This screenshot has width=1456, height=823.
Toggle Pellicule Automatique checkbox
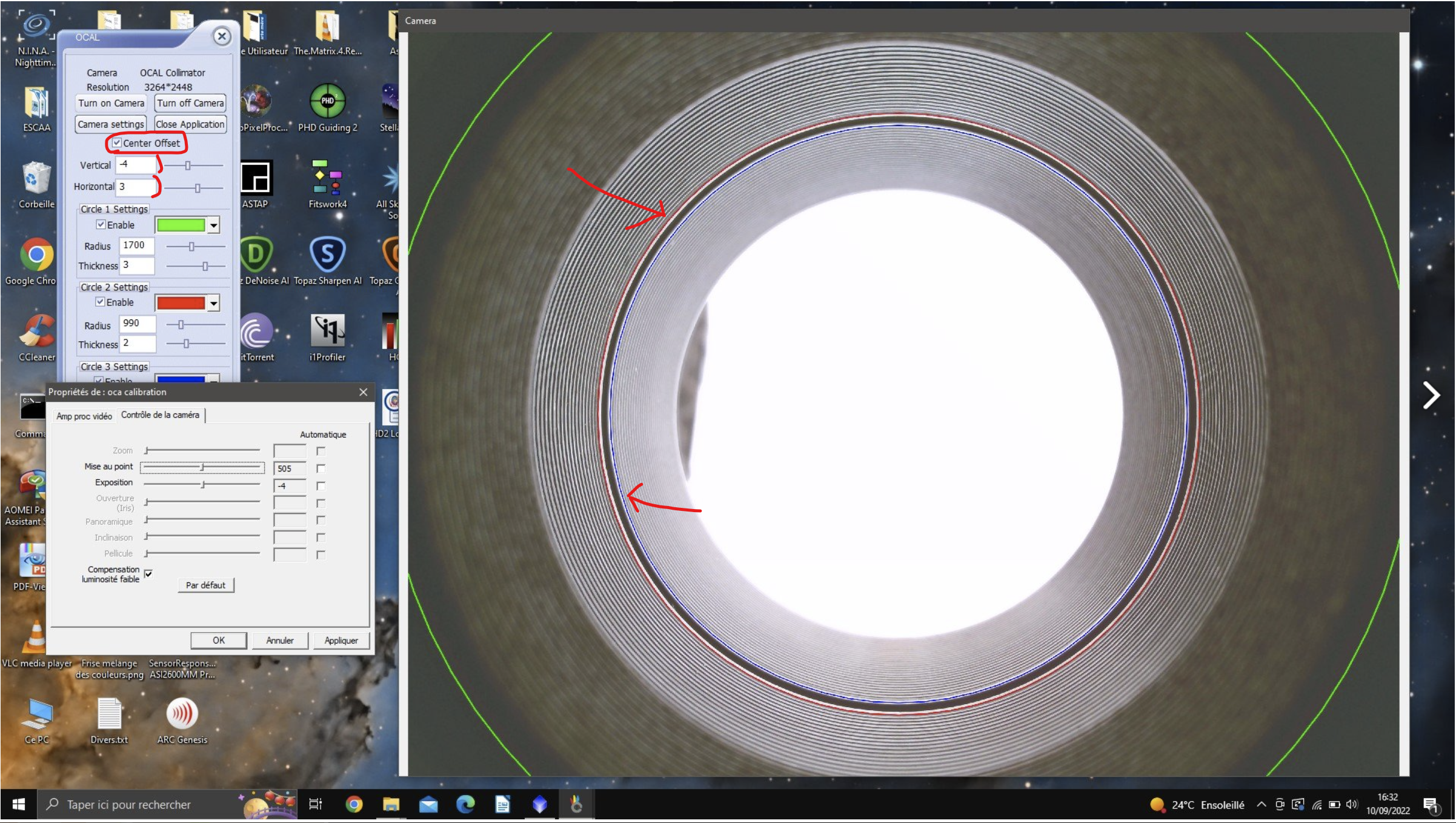click(x=321, y=555)
